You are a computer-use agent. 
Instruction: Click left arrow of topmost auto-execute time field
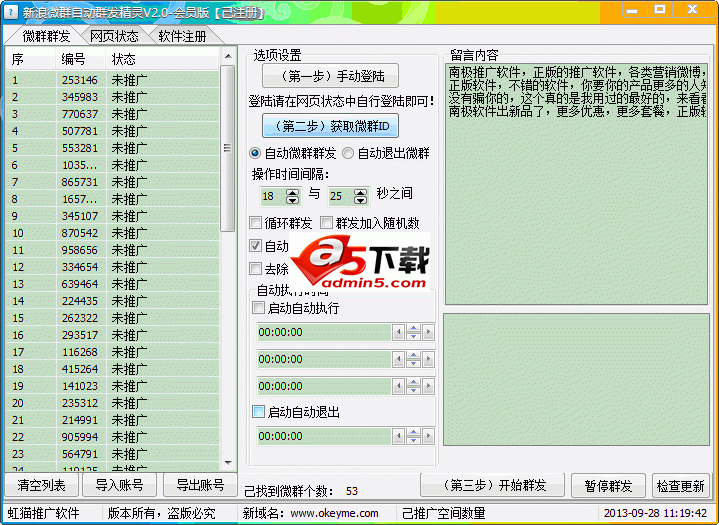[x=398, y=332]
